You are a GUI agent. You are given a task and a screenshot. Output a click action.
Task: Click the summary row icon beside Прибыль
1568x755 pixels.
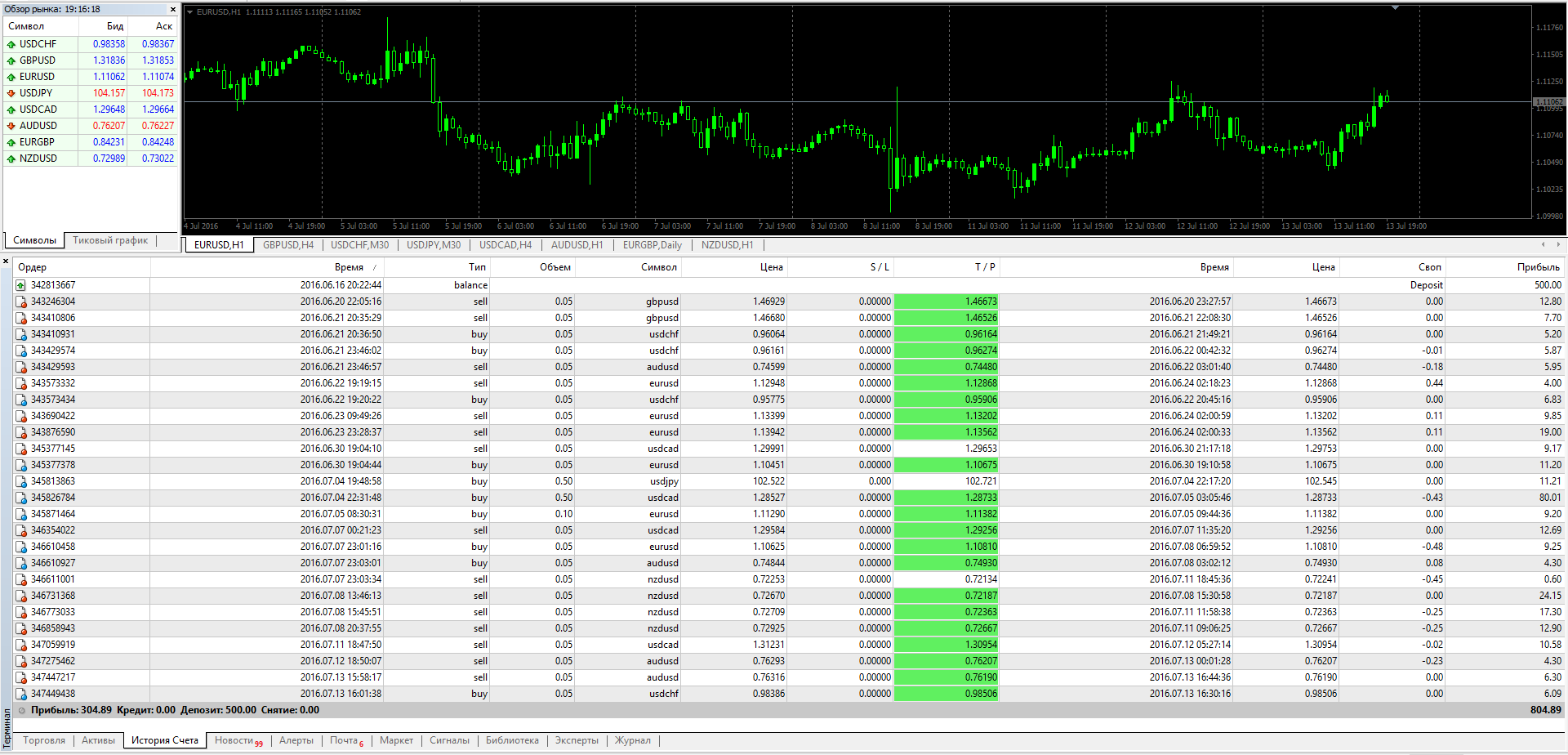tap(22, 710)
